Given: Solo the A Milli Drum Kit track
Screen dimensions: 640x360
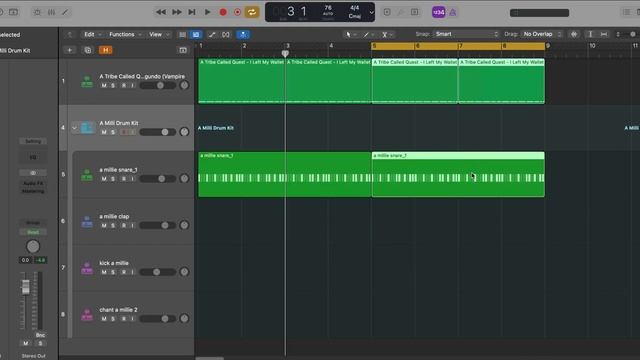Looking at the screenshot, I should point(113,132).
